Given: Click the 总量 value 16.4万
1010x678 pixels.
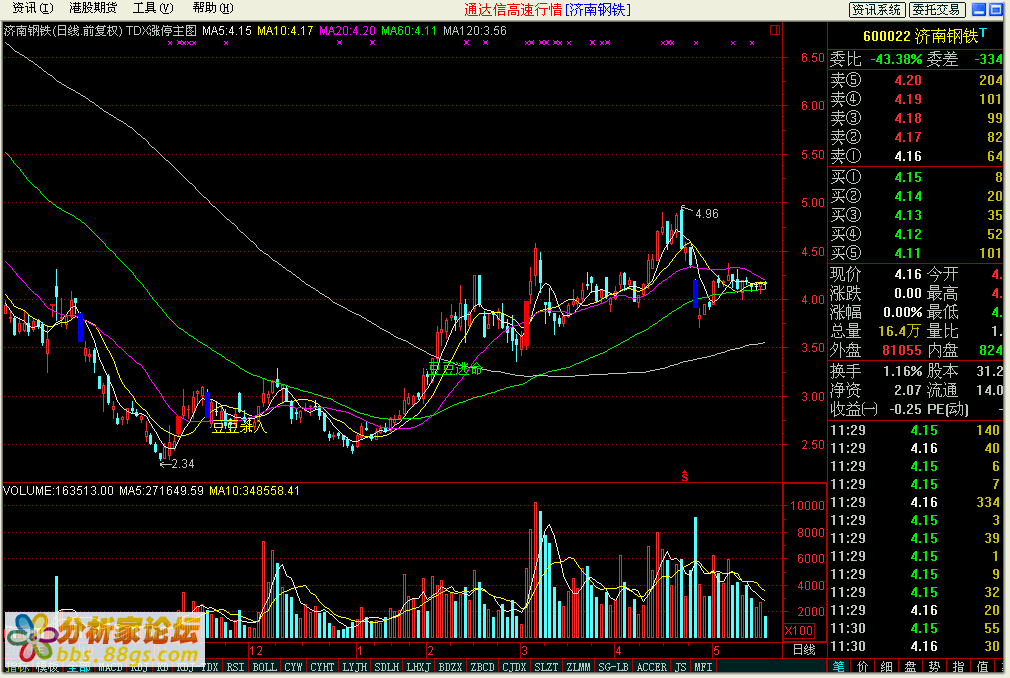Looking at the screenshot, I should point(900,331).
